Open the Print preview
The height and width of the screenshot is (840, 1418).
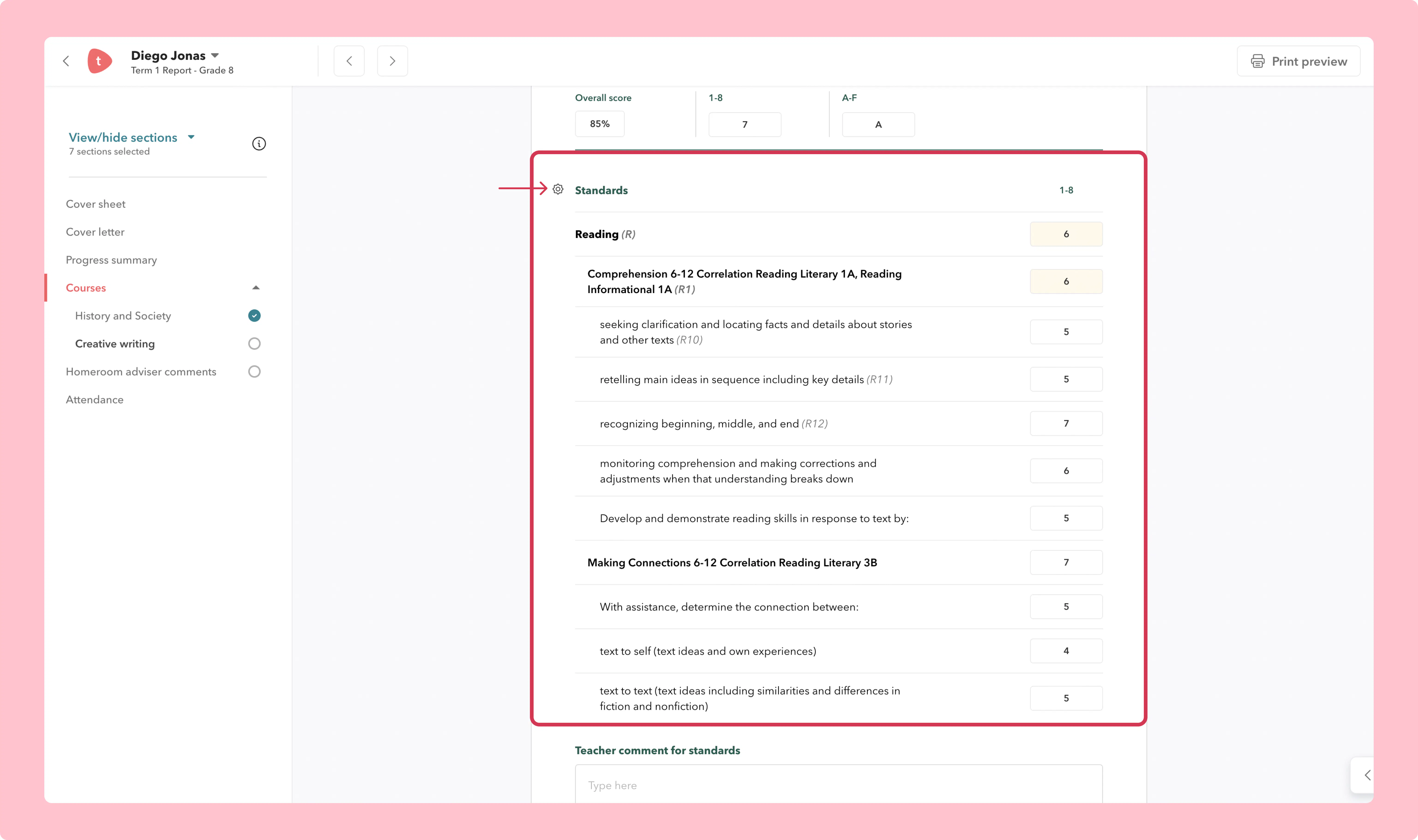click(1298, 61)
